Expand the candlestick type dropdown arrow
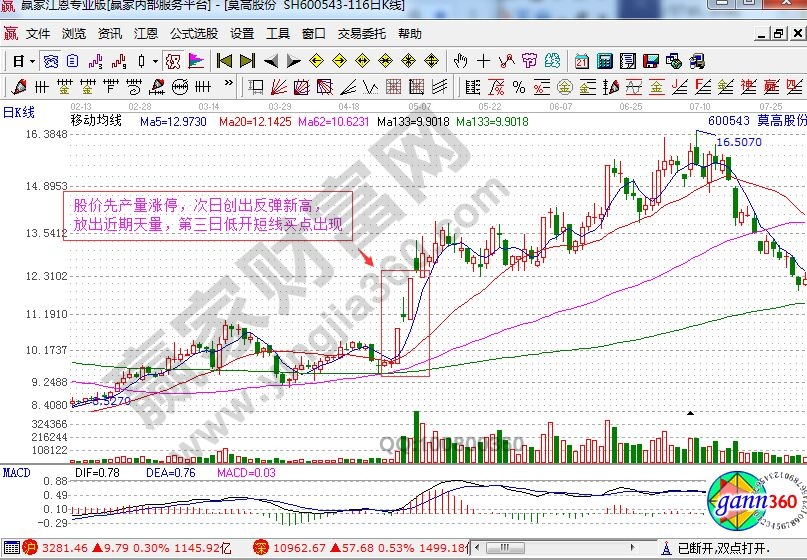The image size is (807, 560). pos(154,60)
